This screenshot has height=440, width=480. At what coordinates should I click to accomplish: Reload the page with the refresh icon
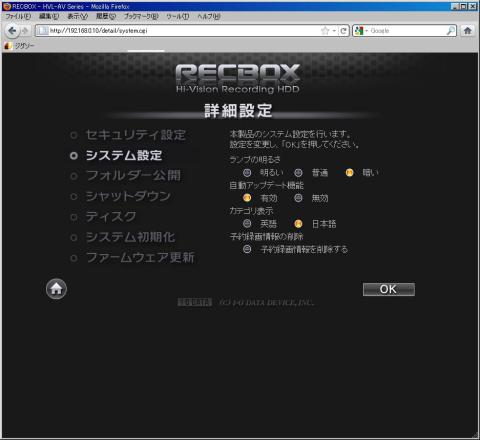[x=343, y=31]
